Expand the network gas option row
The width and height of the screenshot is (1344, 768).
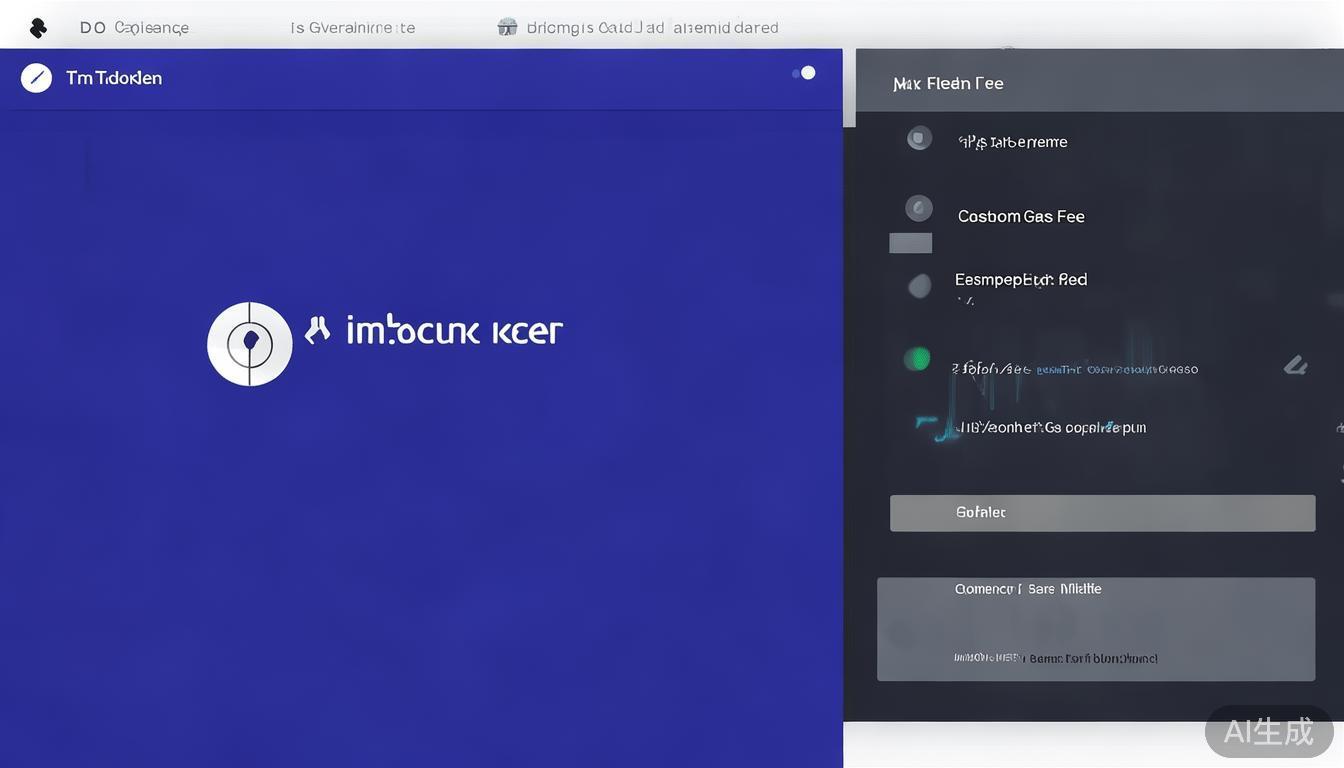click(1051, 427)
